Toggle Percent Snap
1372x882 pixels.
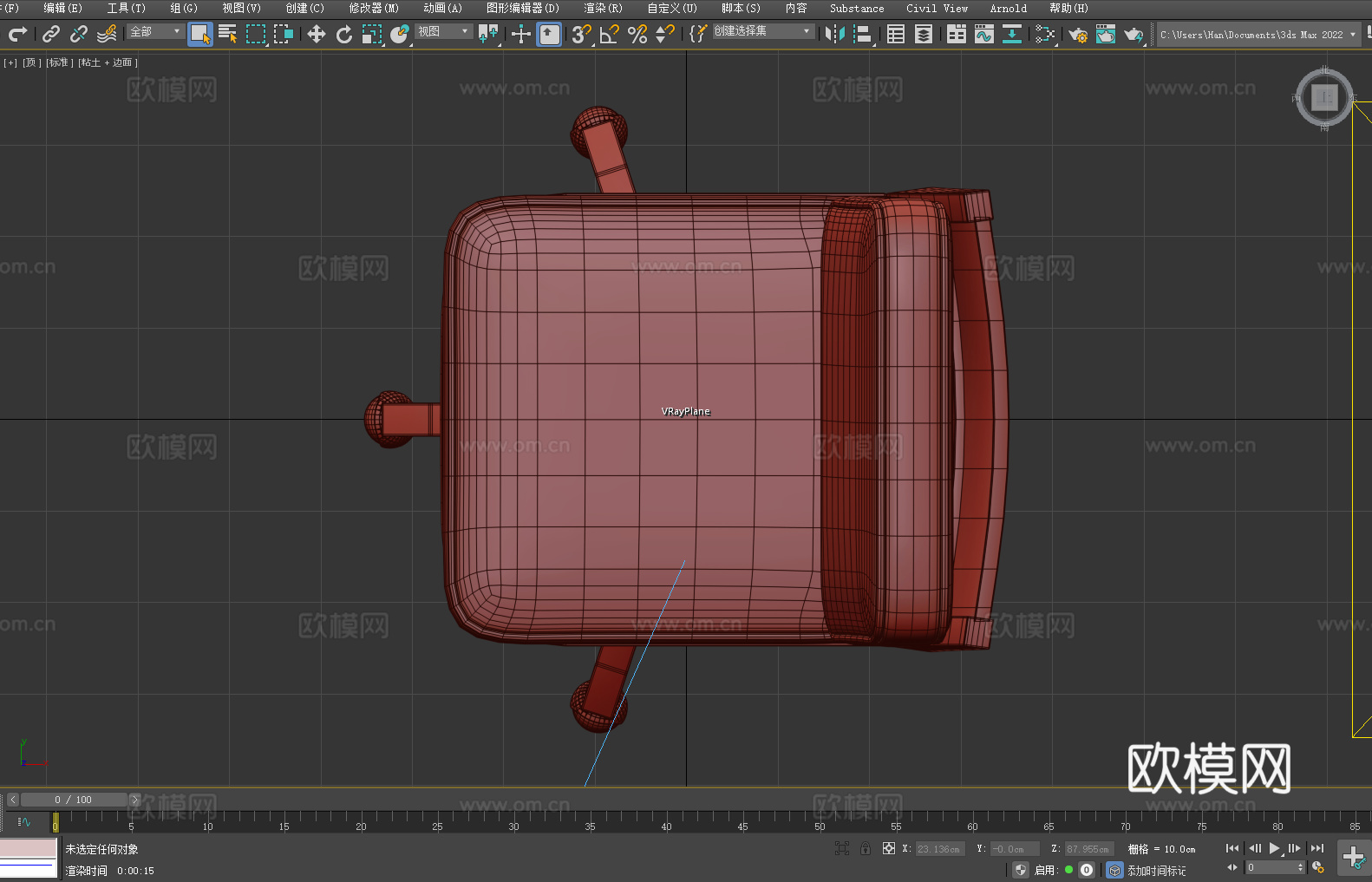click(x=637, y=34)
